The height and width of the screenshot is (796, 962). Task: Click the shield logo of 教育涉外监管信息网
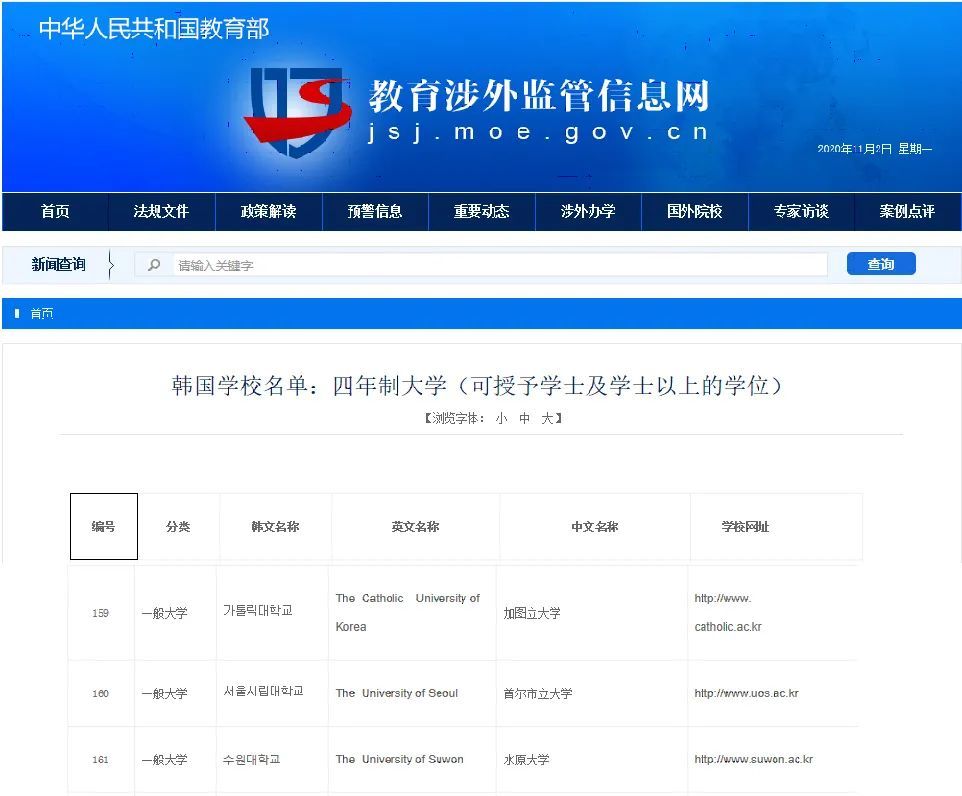(x=297, y=112)
